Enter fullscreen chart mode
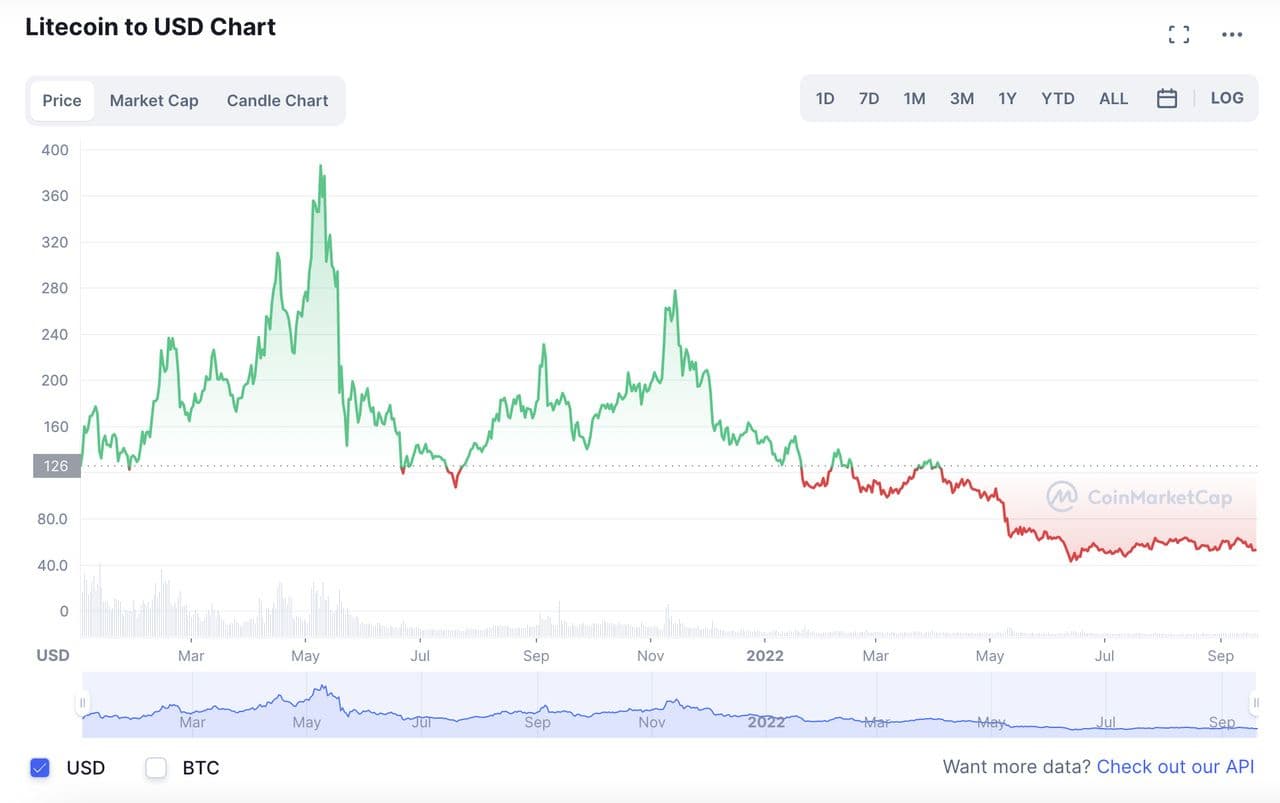The image size is (1280, 803). pyautogui.click(x=1179, y=35)
